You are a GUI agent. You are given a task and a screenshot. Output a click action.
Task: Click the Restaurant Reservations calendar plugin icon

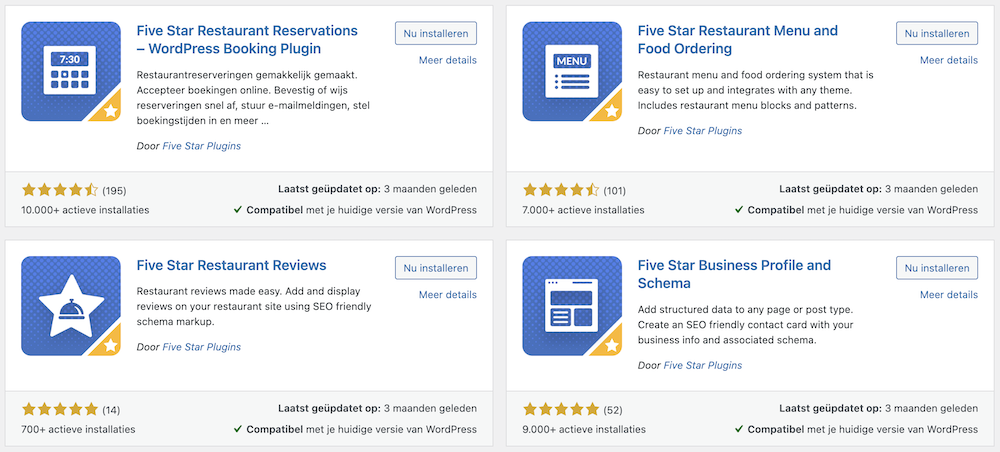point(71,71)
